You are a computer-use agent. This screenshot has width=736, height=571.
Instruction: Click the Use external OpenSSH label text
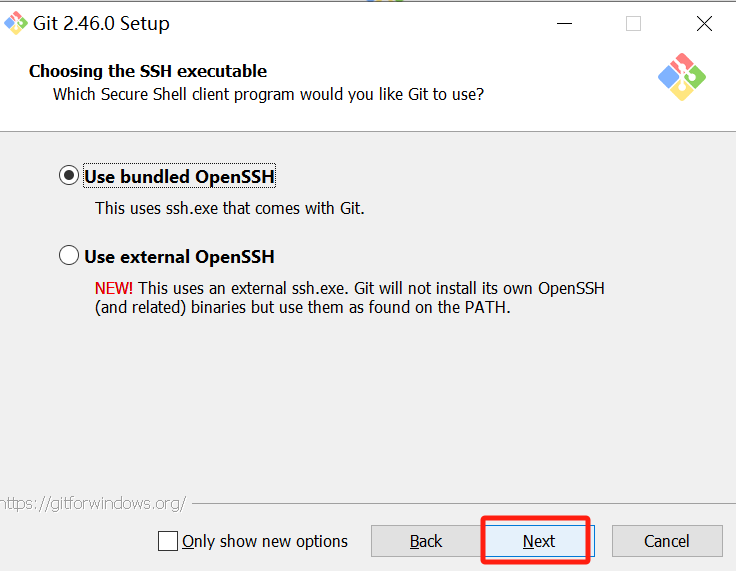[x=179, y=257]
